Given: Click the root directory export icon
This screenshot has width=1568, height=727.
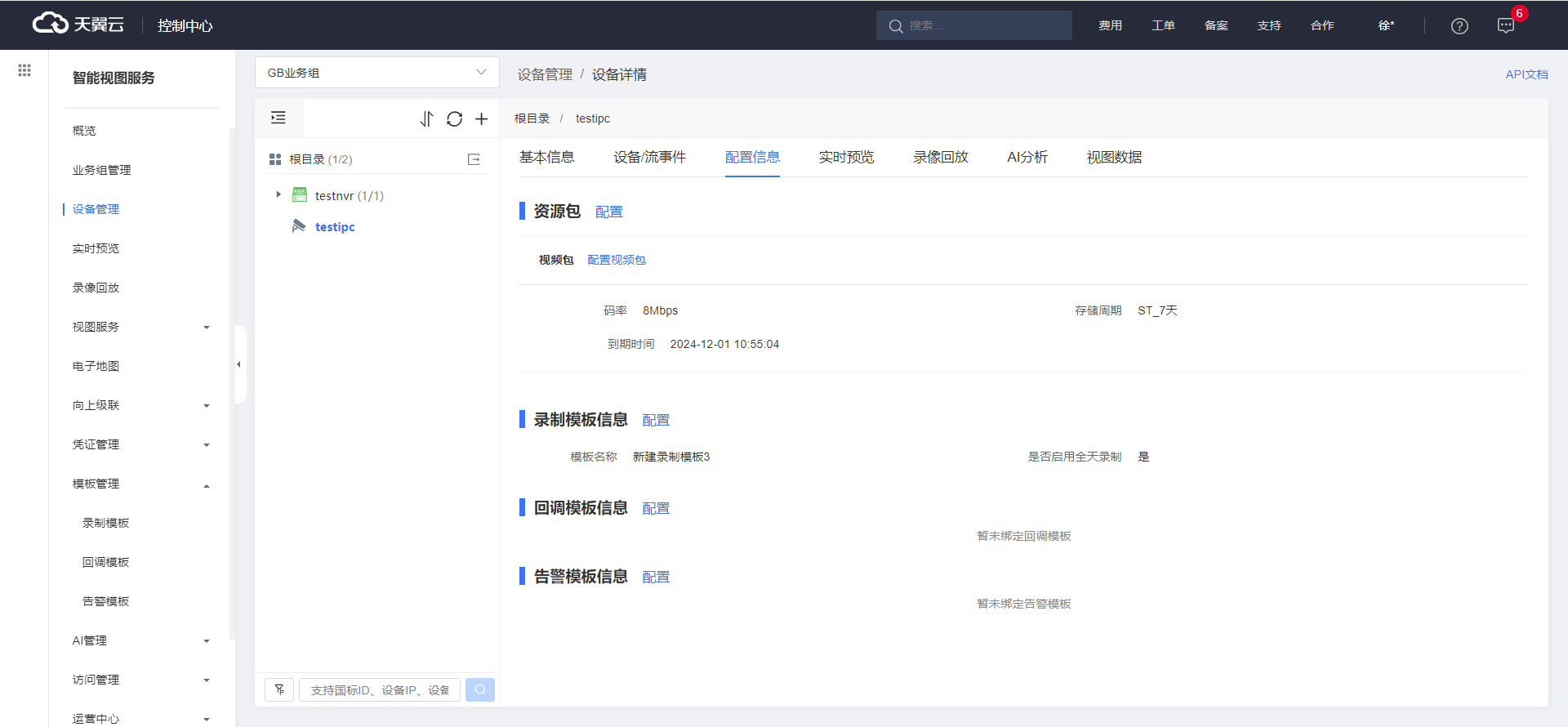Looking at the screenshot, I should [x=474, y=159].
